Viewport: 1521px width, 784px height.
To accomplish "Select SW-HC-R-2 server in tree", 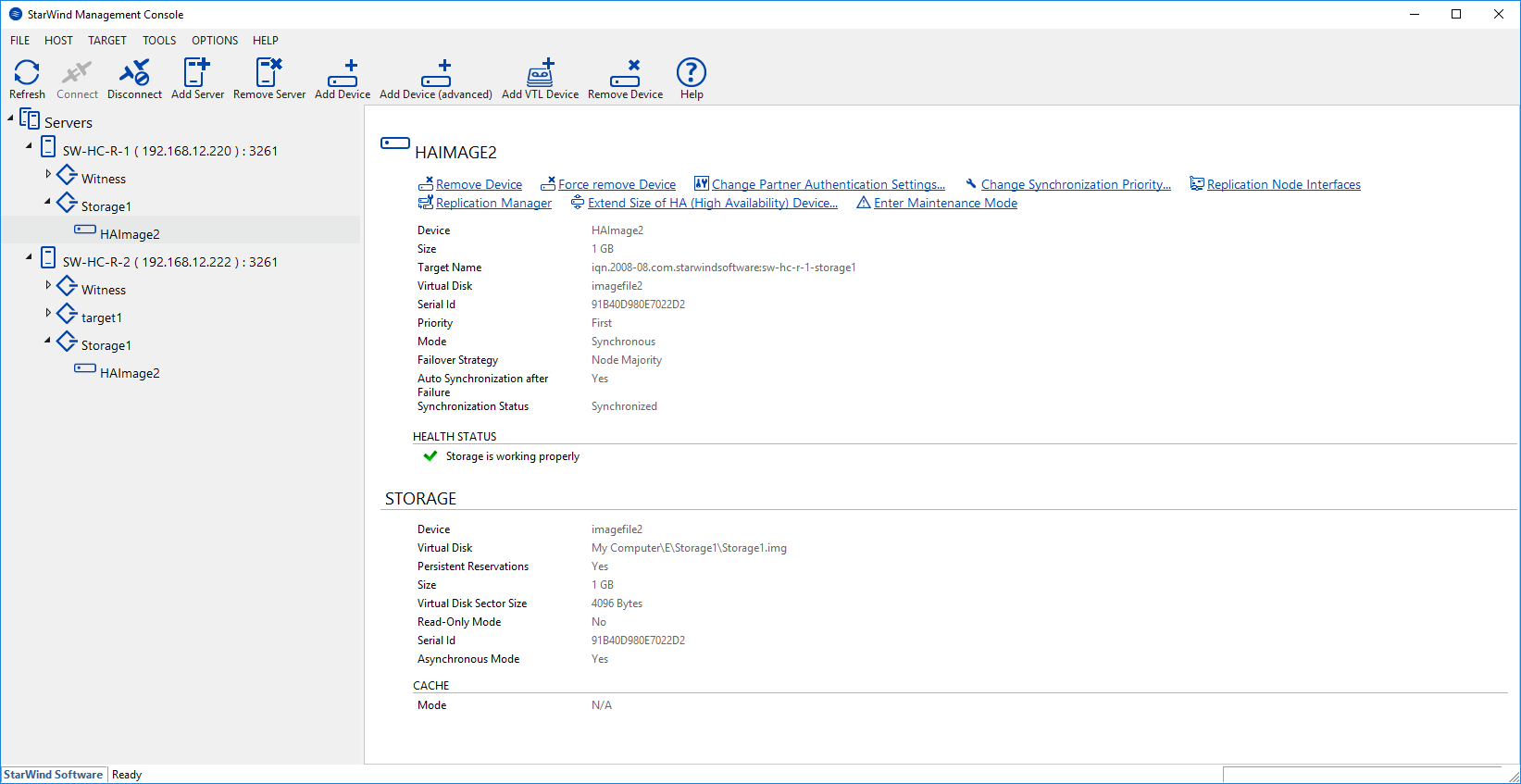I will point(170,262).
